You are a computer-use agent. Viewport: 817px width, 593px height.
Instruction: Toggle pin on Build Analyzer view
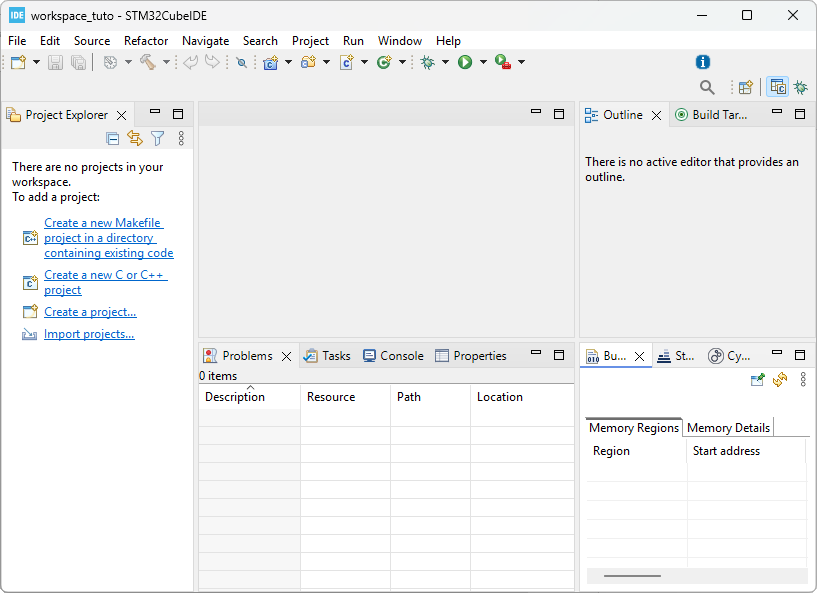pyautogui.click(x=758, y=380)
